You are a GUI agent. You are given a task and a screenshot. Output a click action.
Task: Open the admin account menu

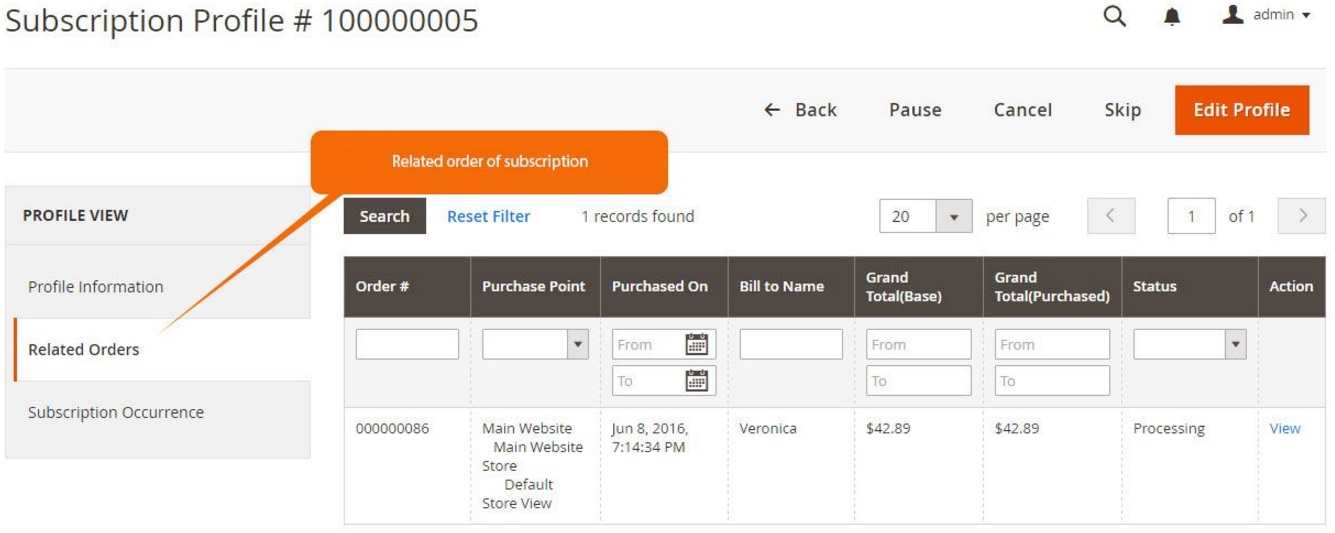(x=1267, y=16)
